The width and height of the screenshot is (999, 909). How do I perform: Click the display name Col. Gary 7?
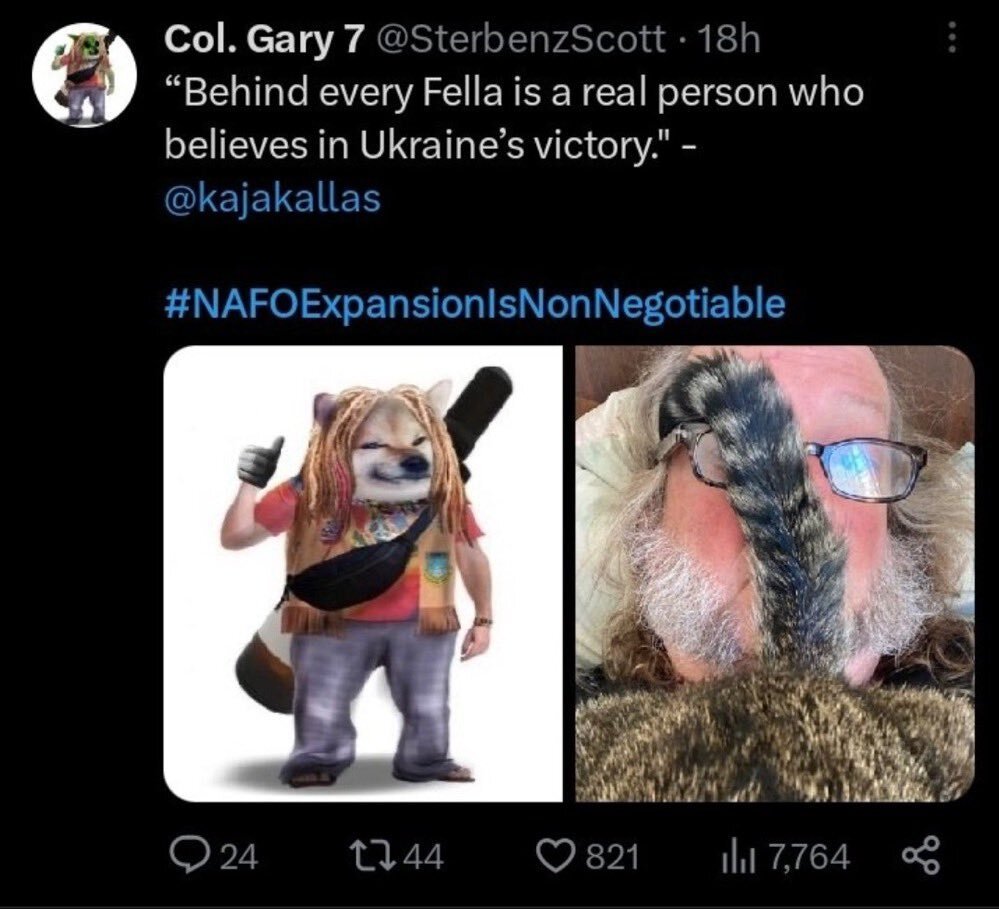click(262, 40)
